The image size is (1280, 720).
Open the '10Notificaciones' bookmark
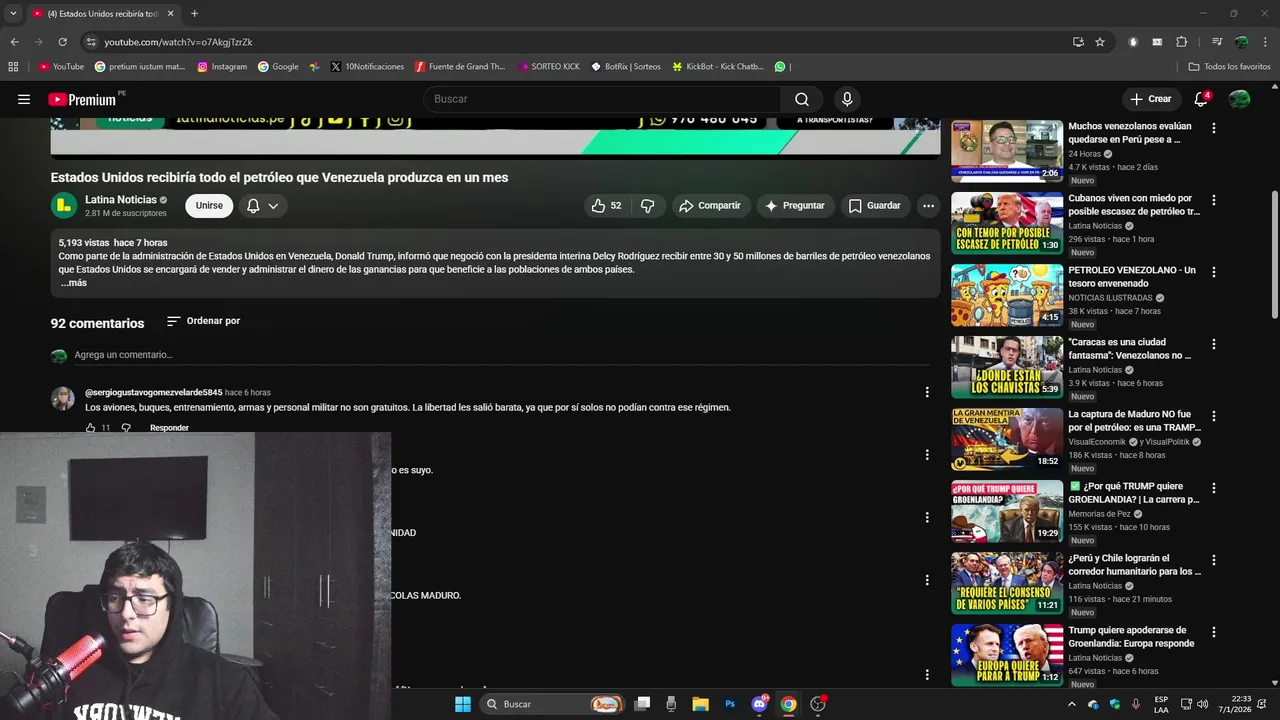367,67
